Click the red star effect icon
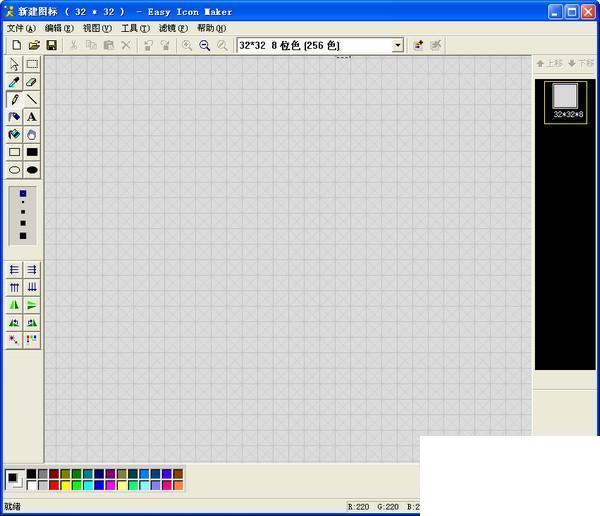The width and height of the screenshot is (600, 516). [x=15, y=340]
